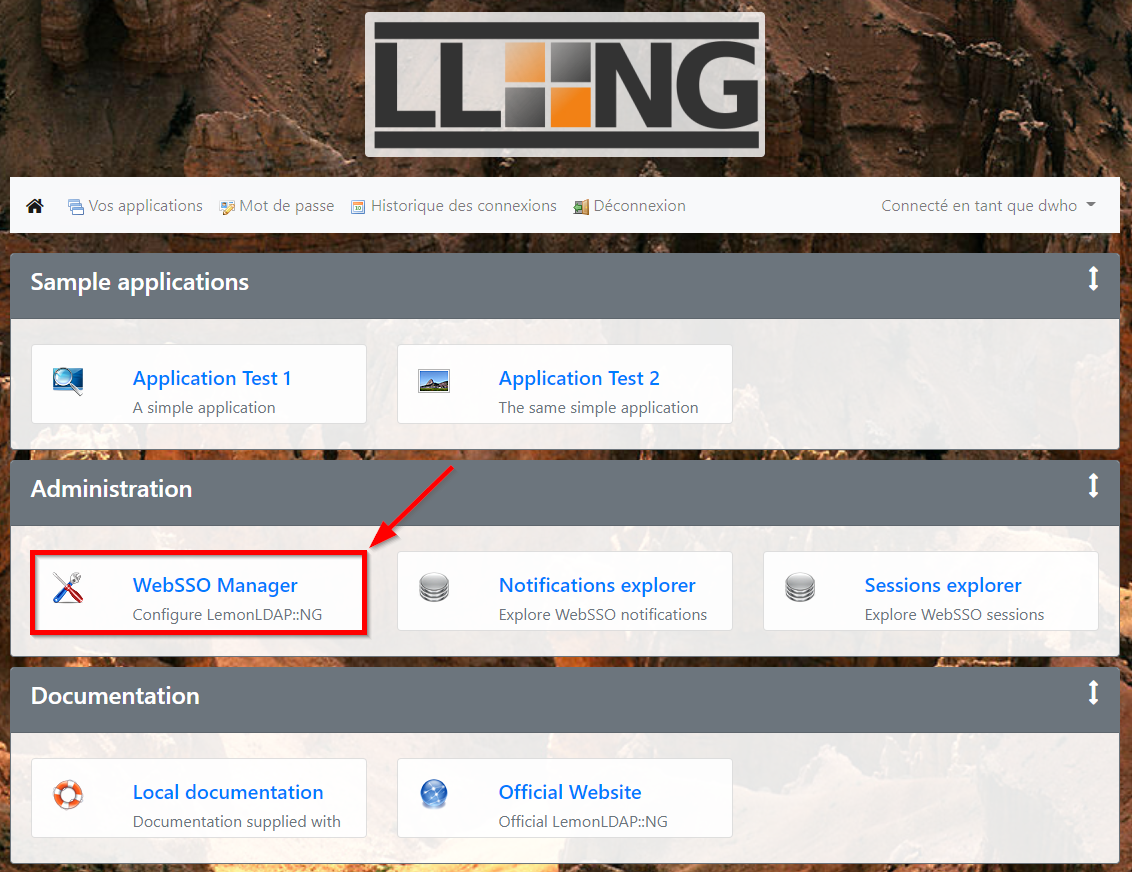The width and height of the screenshot is (1132, 872).
Task: Click the home icon in navbar
Action: click(35, 206)
